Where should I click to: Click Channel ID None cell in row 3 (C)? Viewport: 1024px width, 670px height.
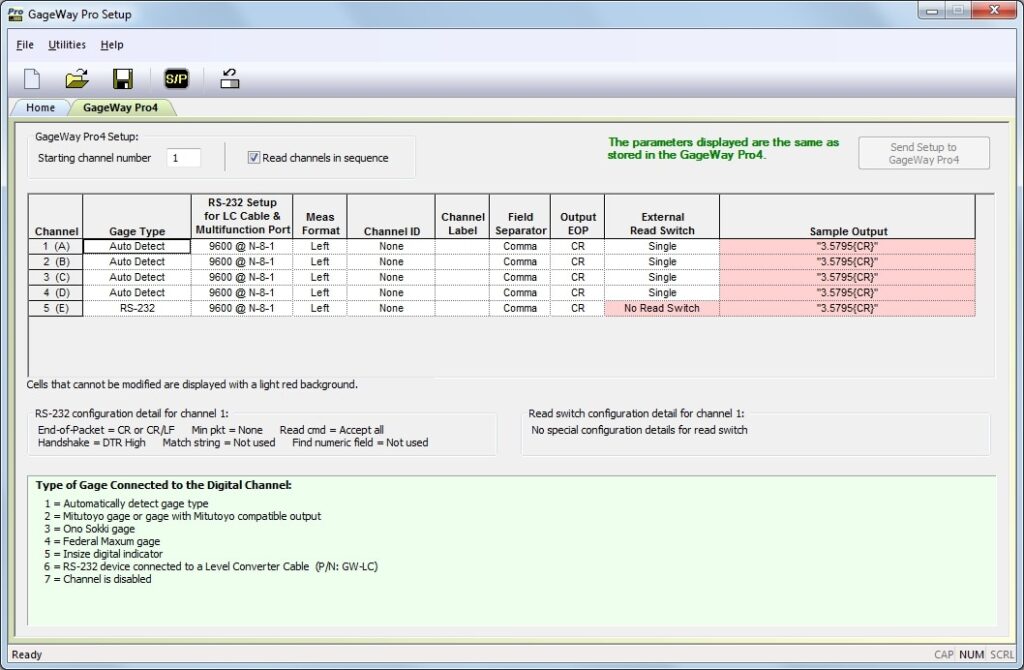(x=391, y=278)
